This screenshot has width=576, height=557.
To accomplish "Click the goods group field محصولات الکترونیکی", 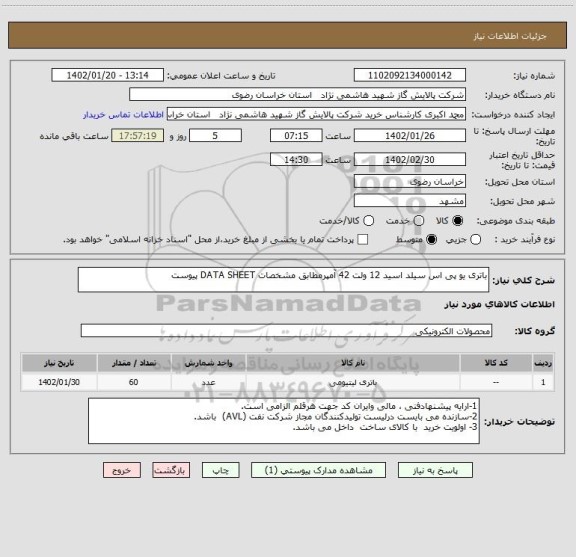I will coord(287,331).
